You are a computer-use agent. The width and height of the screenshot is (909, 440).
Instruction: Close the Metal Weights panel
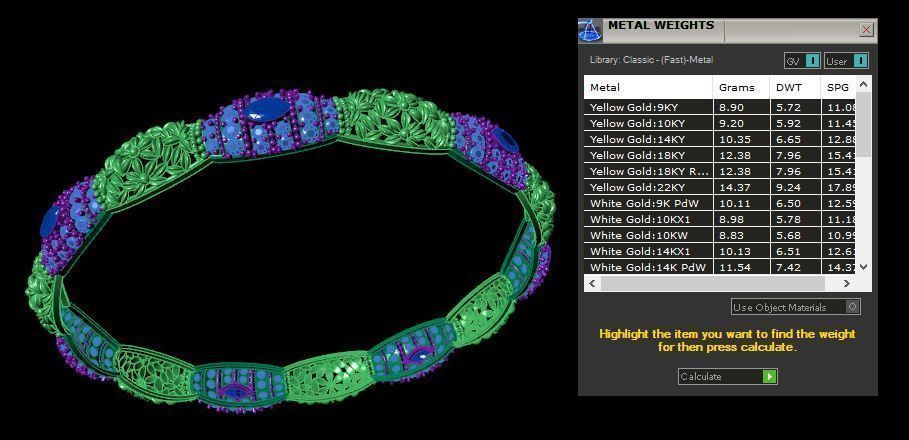pos(866,30)
